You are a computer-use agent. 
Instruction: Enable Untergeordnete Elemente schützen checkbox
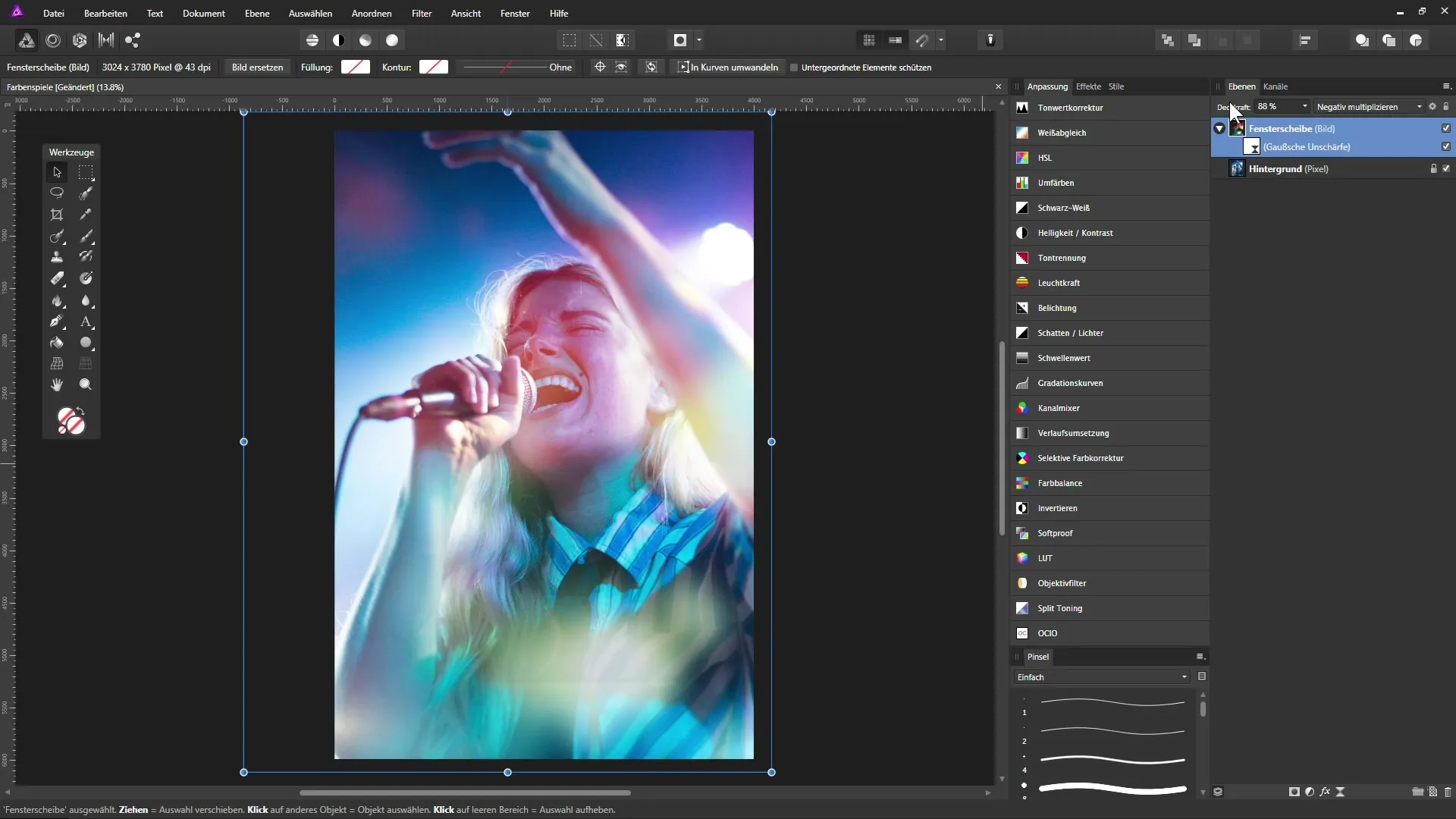click(x=794, y=67)
